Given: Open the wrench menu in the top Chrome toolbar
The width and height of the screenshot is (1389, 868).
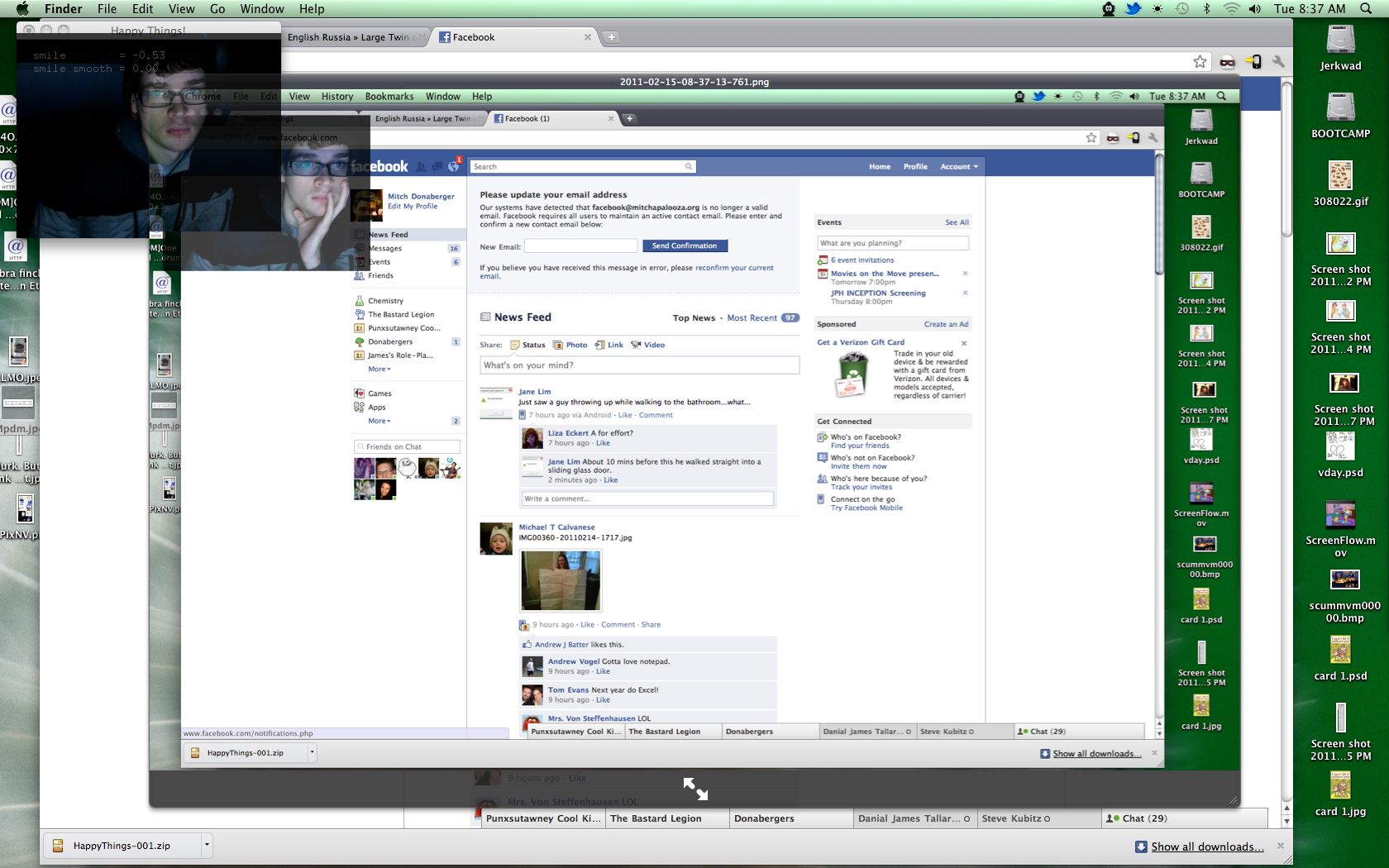Looking at the screenshot, I should (1278, 62).
